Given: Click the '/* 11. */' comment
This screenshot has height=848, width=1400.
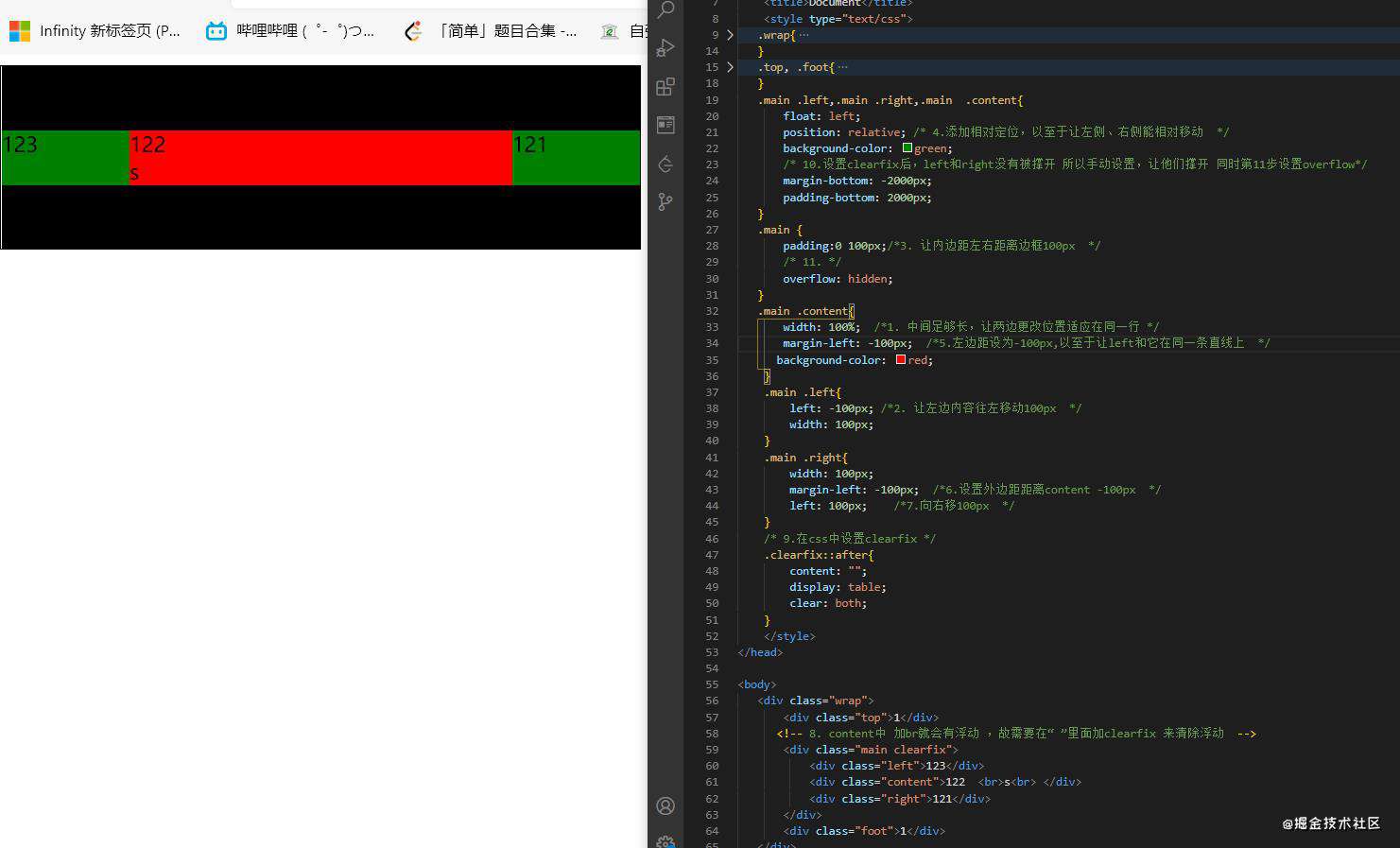Looking at the screenshot, I should (812, 262).
